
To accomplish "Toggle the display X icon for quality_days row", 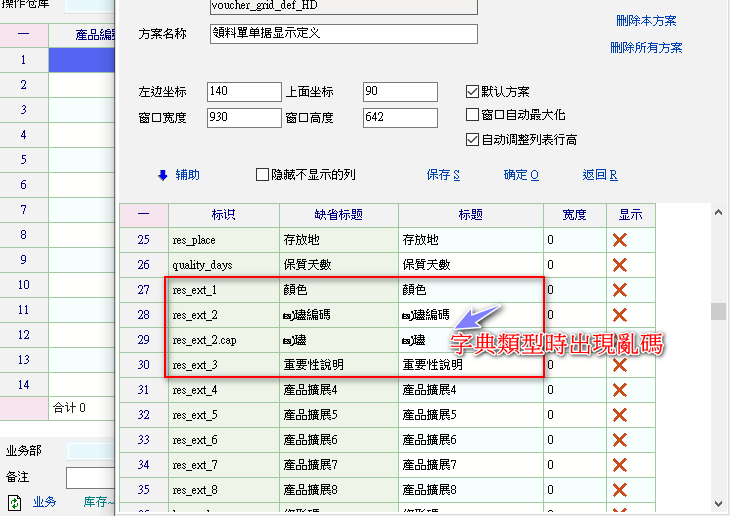I will coord(619,265).
